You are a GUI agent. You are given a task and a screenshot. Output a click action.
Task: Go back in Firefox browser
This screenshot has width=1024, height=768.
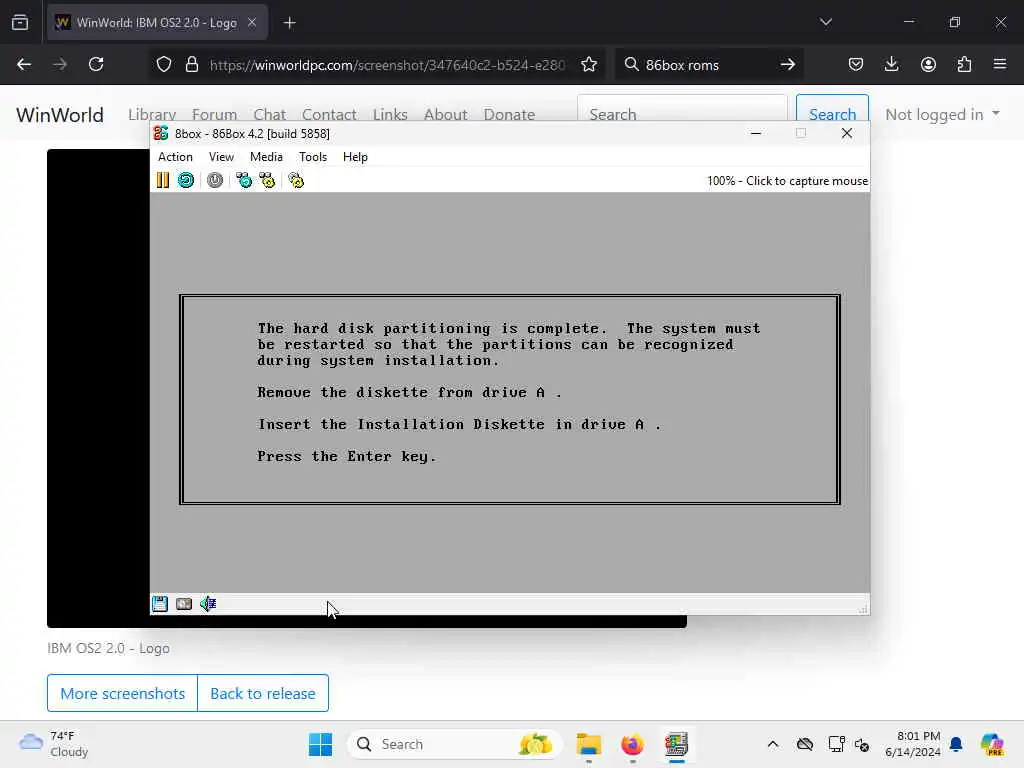(24, 65)
